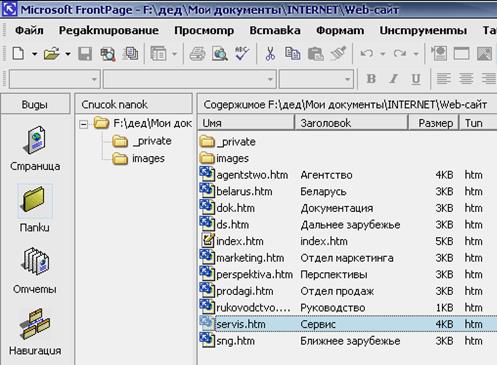Screen dimensions: 497x365
Task: Open the Undo history dropdown arrow
Action: click(x=383, y=54)
